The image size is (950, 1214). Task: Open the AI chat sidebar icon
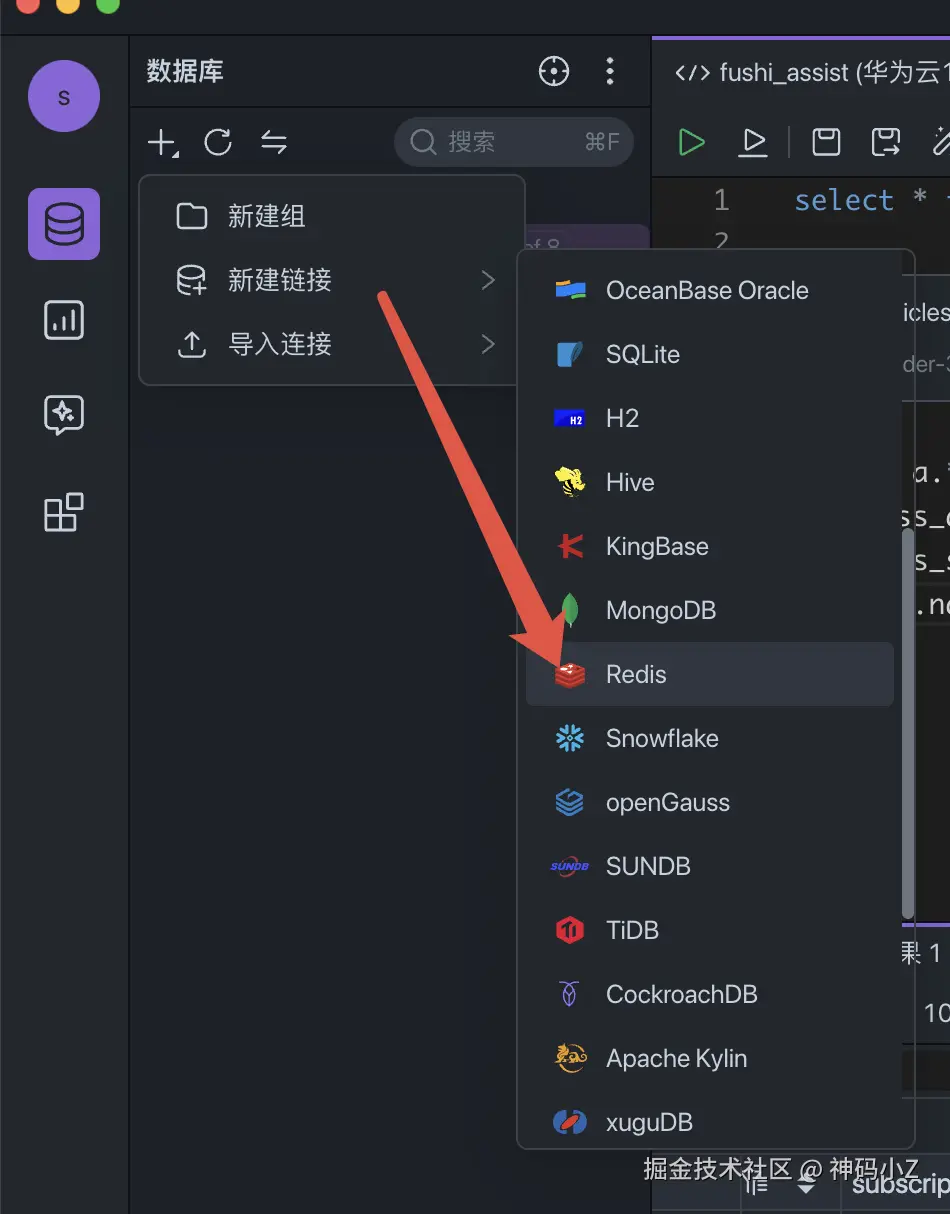coord(64,415)
